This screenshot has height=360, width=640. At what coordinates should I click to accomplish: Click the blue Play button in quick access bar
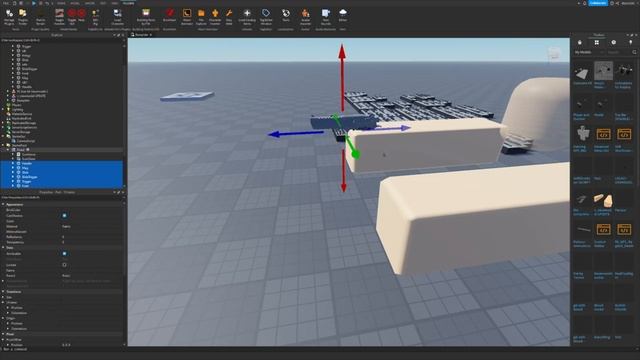(x=34, y=3)
